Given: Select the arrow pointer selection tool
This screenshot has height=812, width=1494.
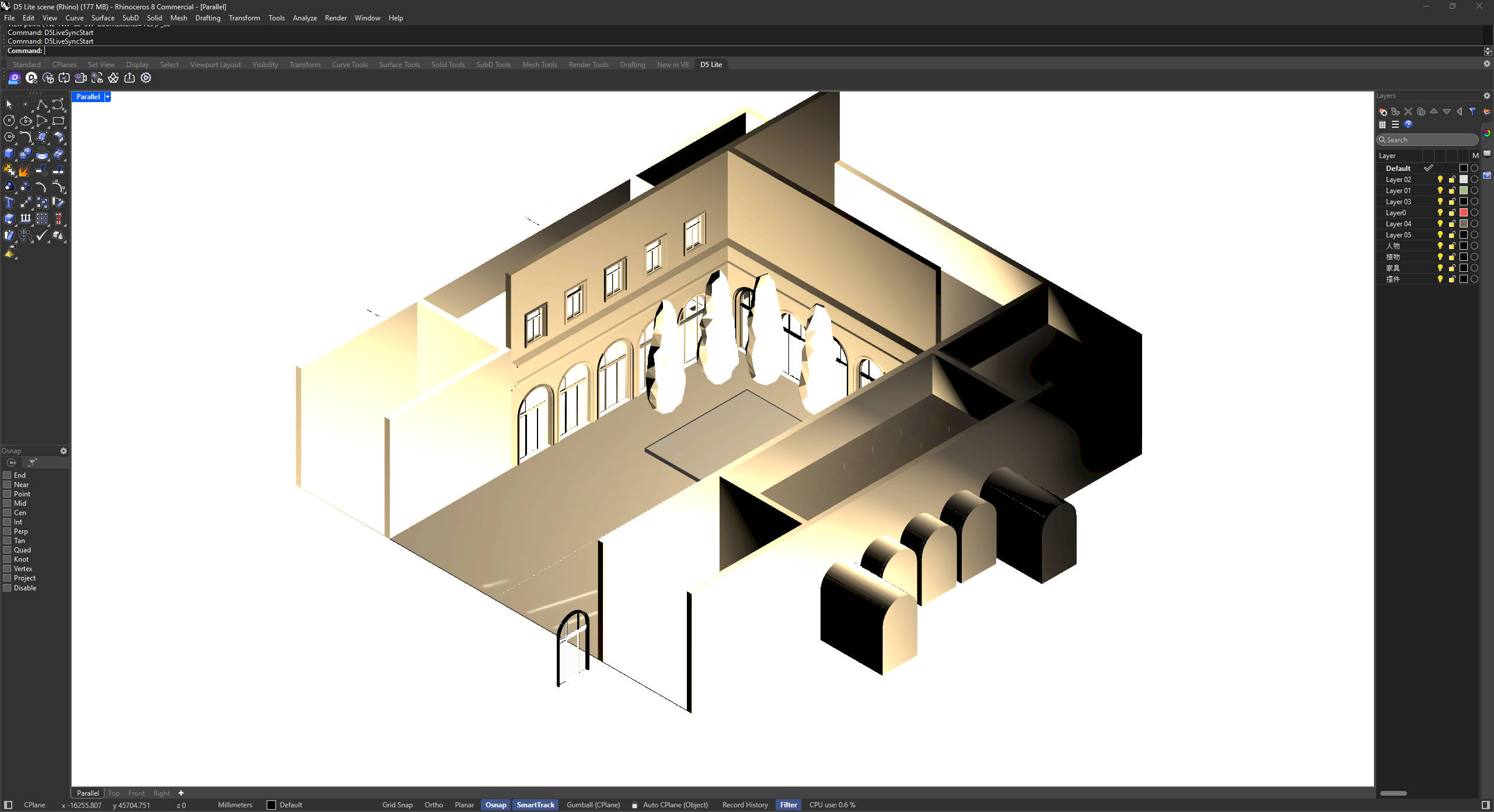Looking at the screenshot, I should [9, 105].
